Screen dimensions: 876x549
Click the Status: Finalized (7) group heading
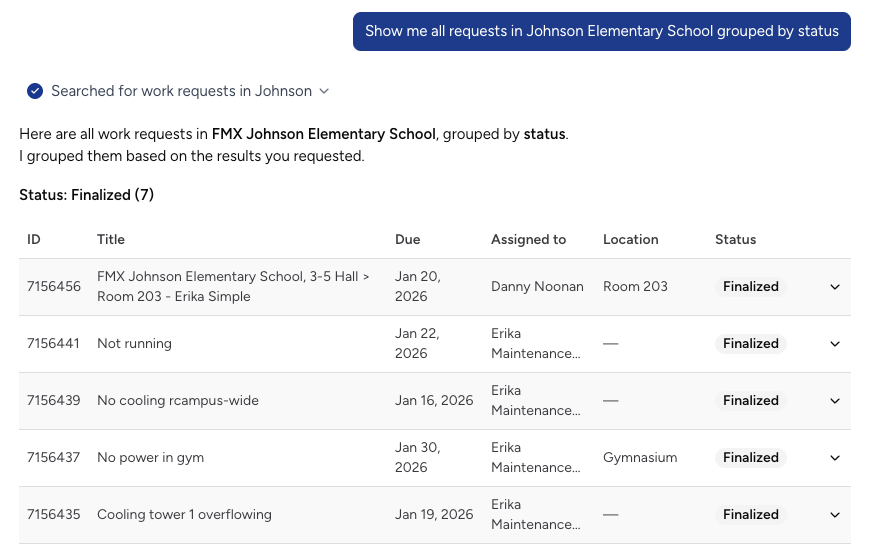(87, 195)
